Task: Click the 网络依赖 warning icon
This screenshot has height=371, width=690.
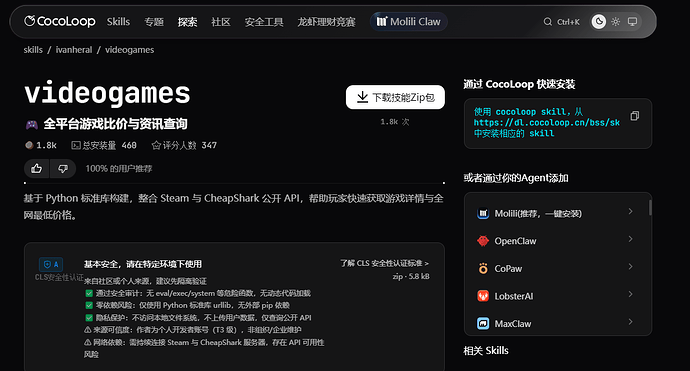Action: click(88, 342)
